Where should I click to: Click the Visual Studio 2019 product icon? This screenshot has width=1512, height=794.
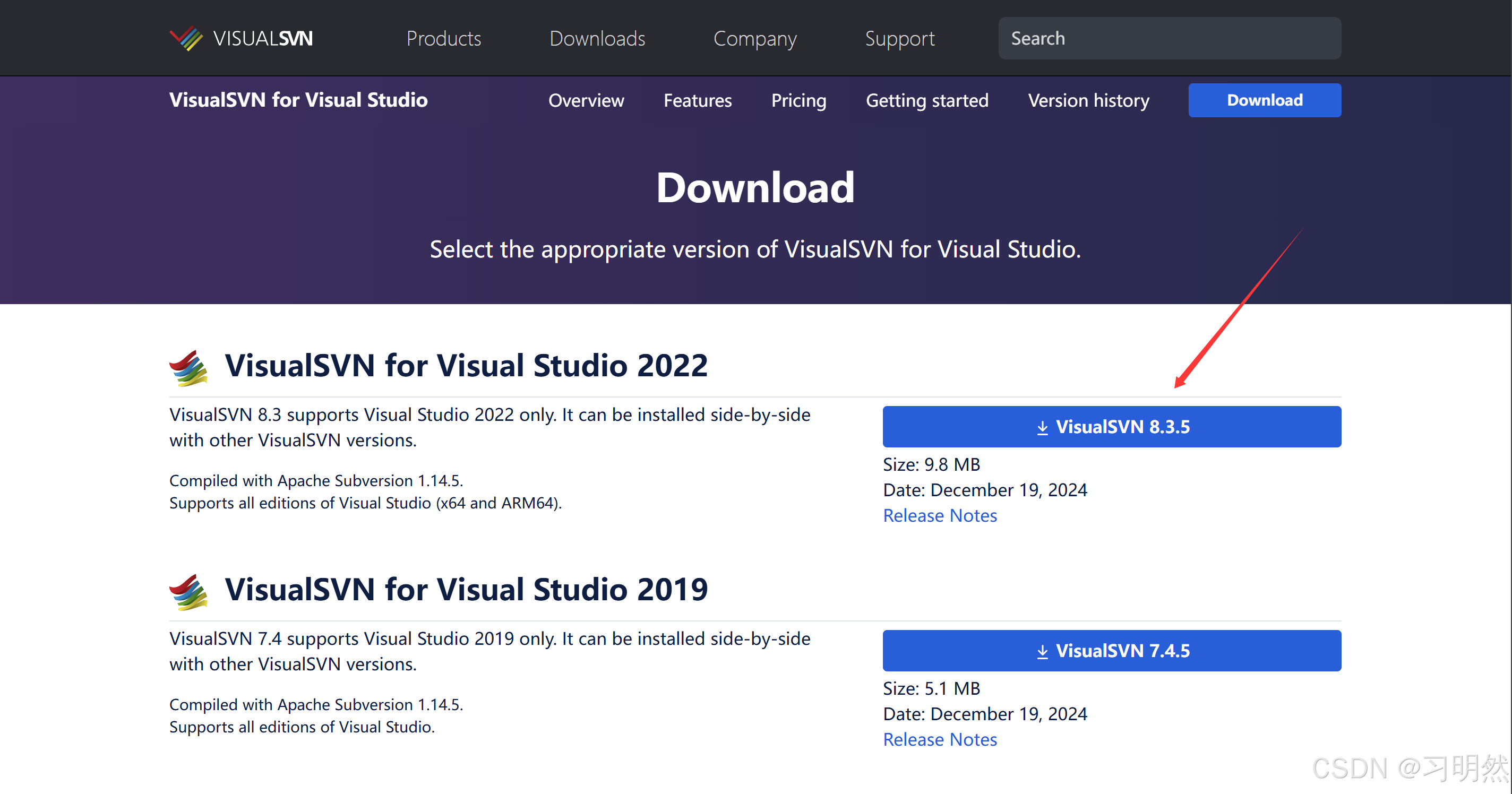pos(188,592)
